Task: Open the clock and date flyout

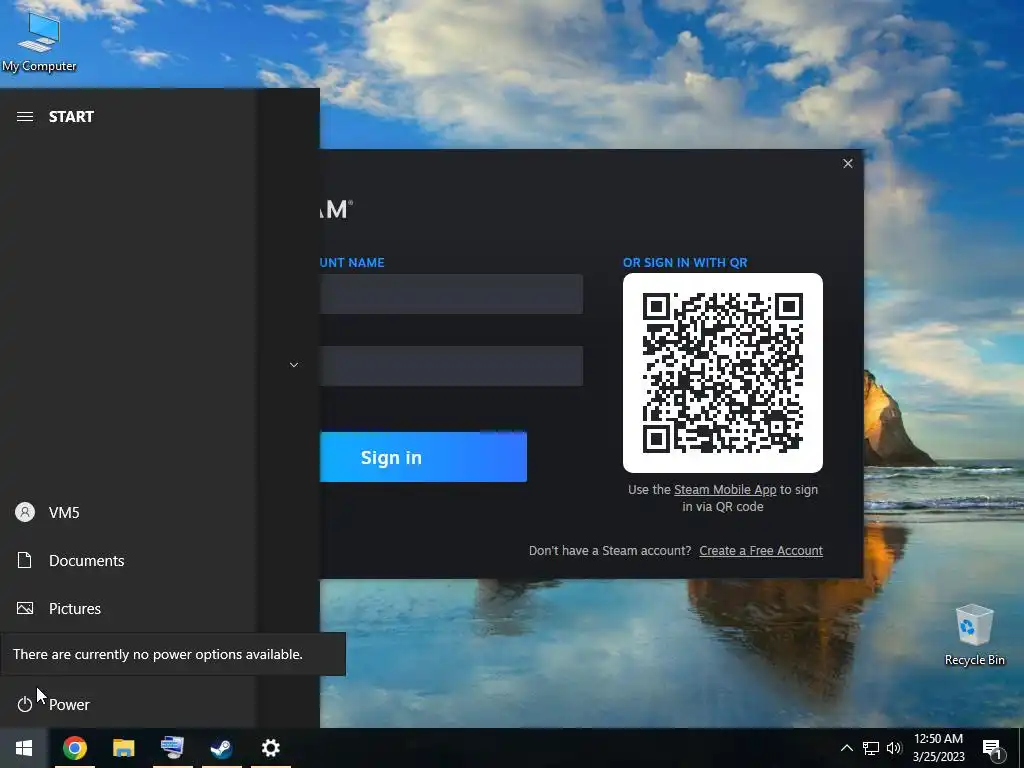Action: (x=938, y=748)
